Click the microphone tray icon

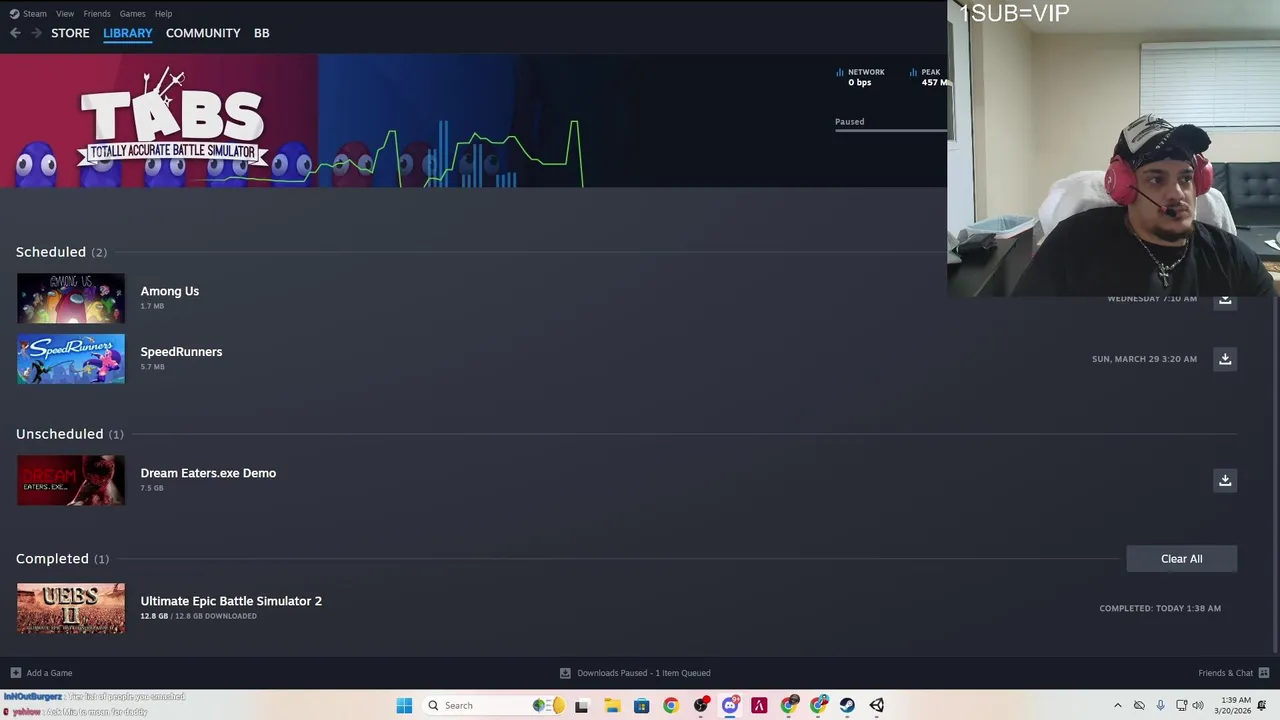1160,705
